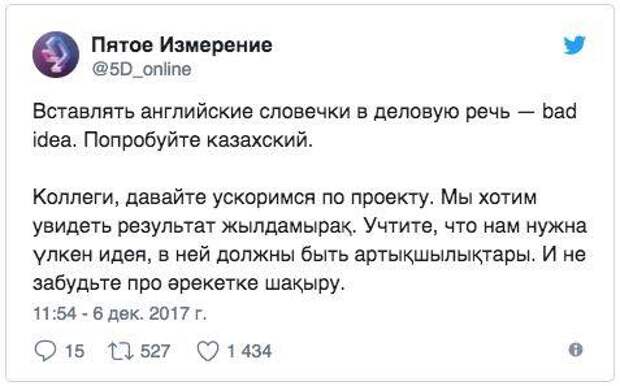Click the reply speech bubble icon
Image resolution: width=620 pixels, height=386 pixels.
(x=45, y=351)
